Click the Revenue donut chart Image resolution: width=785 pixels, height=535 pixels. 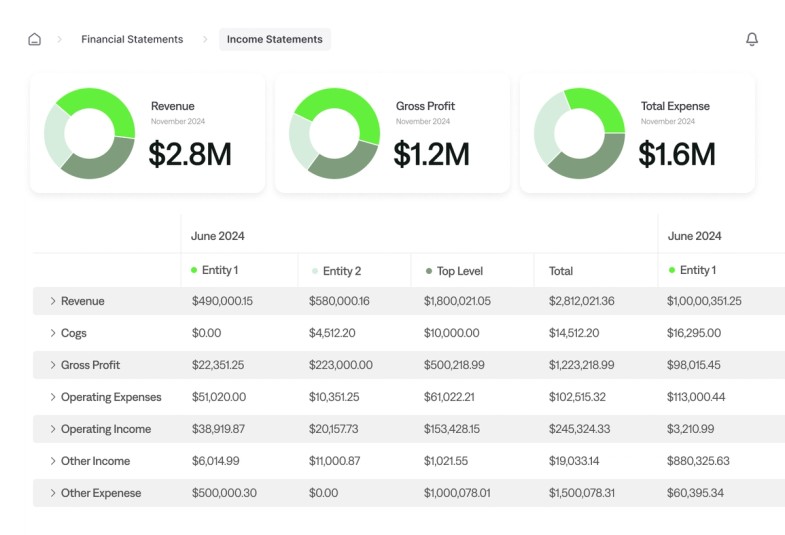pos(90,133)
